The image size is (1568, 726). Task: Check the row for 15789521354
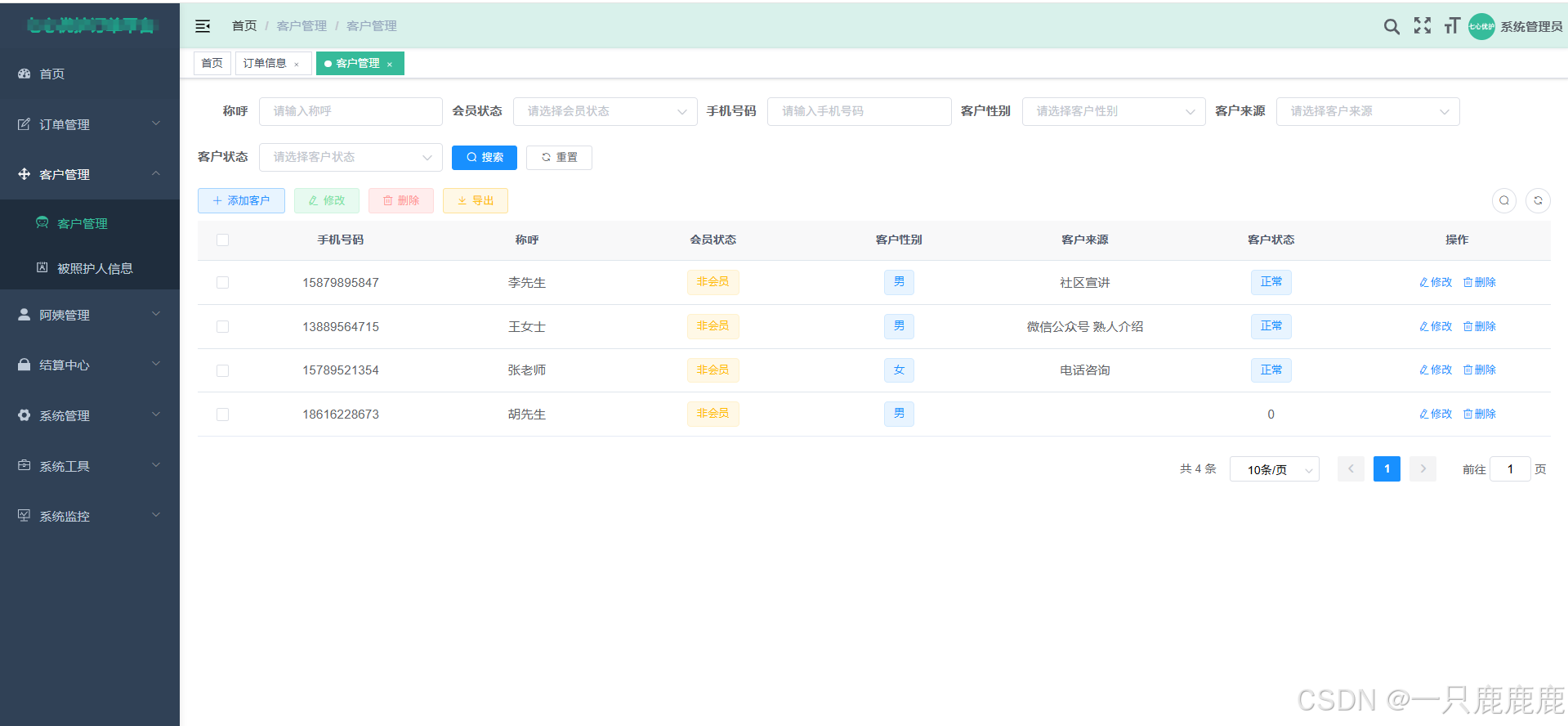(222, 370)
